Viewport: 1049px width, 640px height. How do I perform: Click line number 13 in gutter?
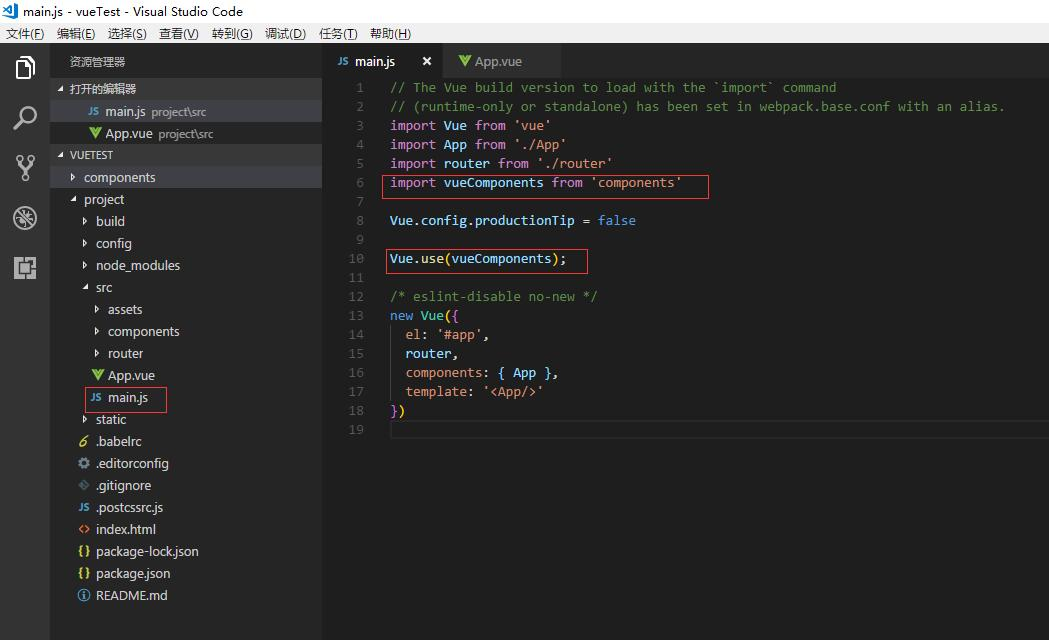click(356, 316)
